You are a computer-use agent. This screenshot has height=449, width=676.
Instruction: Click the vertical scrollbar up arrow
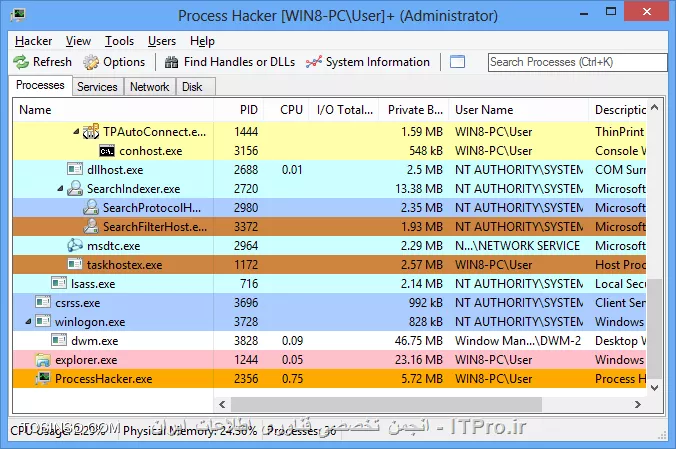(654, 107)
